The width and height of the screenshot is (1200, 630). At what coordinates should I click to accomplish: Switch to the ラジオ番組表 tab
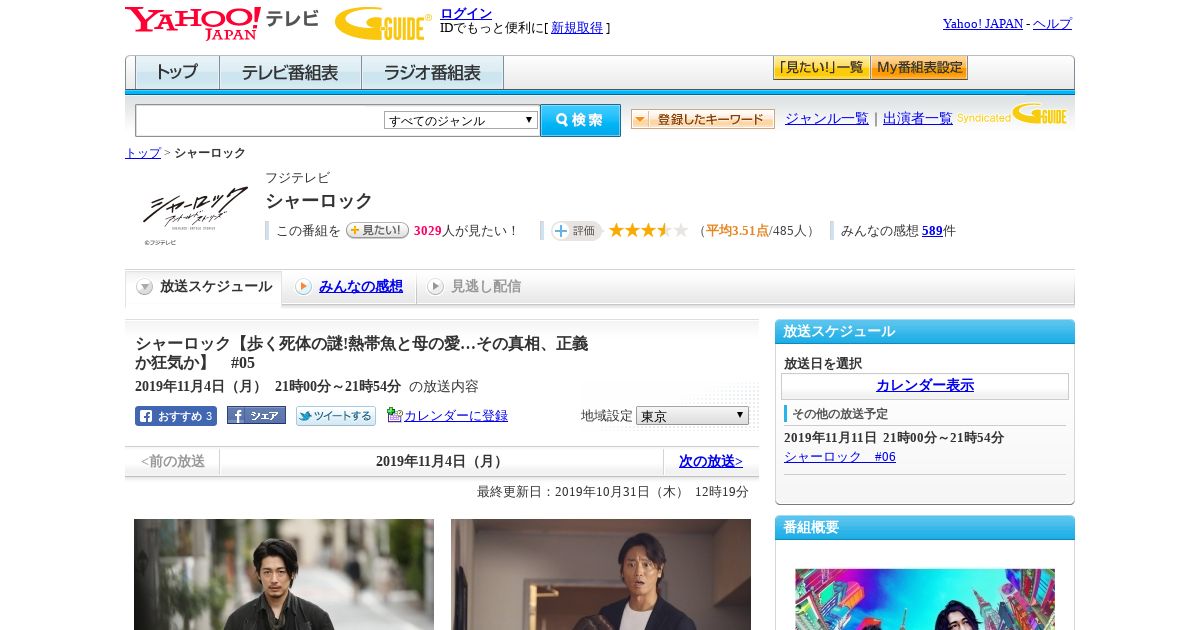(x=432, y=73)
